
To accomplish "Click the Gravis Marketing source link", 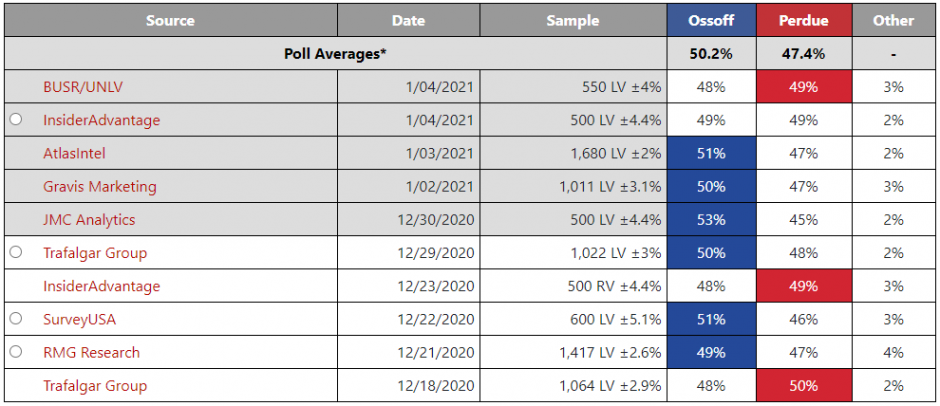I will click(x=99, y=186).
